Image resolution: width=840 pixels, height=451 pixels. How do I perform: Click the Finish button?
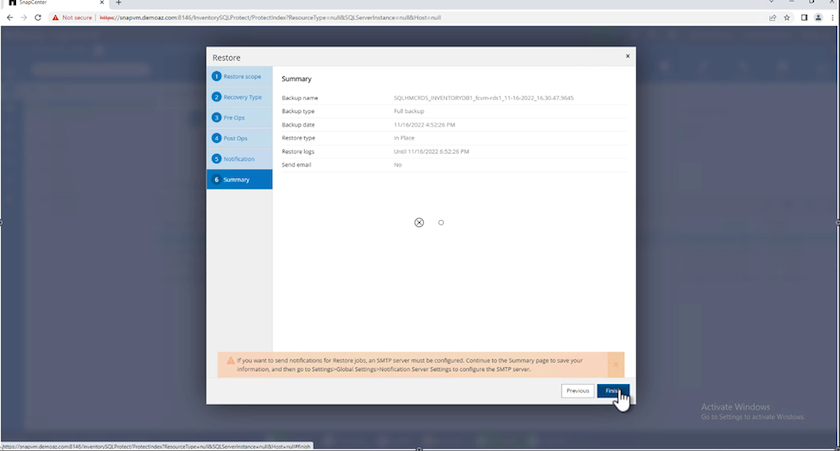[x=613, y=391]
